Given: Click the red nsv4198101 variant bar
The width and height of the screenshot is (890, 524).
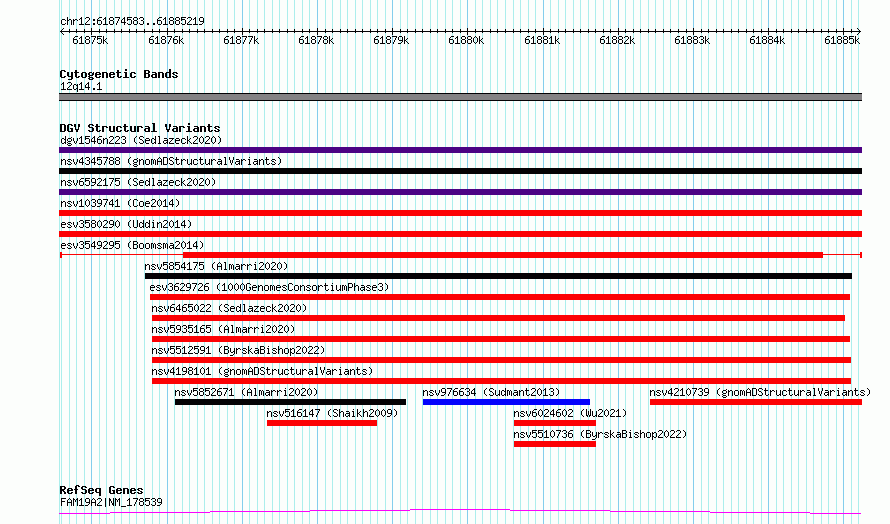Looking at the screenshot, I should pos(501,381).
